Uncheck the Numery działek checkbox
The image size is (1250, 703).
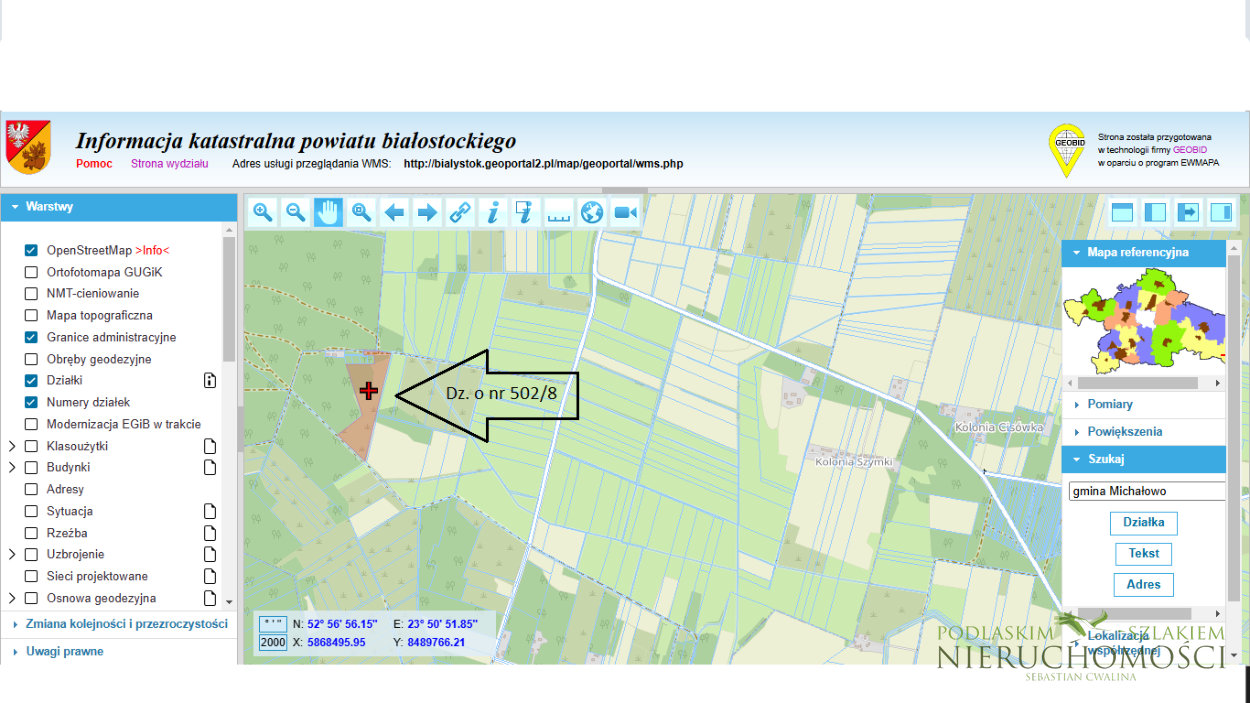click(31, 402)
